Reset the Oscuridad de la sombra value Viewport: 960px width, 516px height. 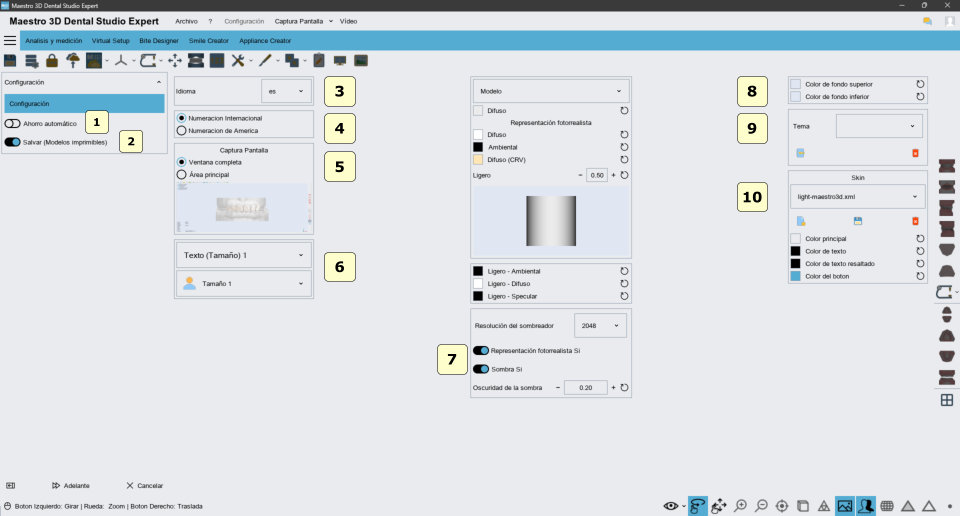(624, 387)
